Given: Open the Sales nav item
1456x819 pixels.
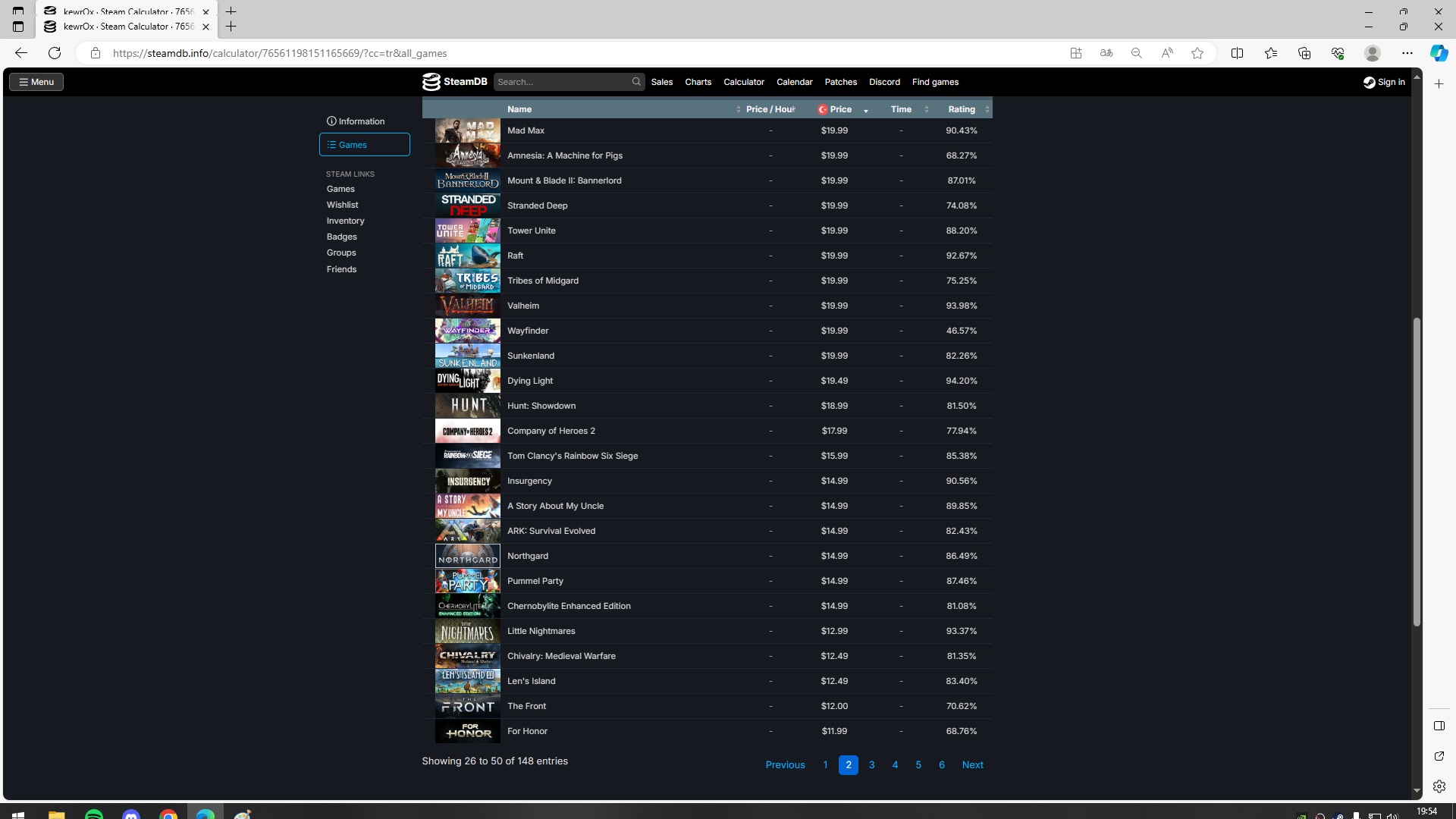Looking at the screenshot, I should coord(662,82).
